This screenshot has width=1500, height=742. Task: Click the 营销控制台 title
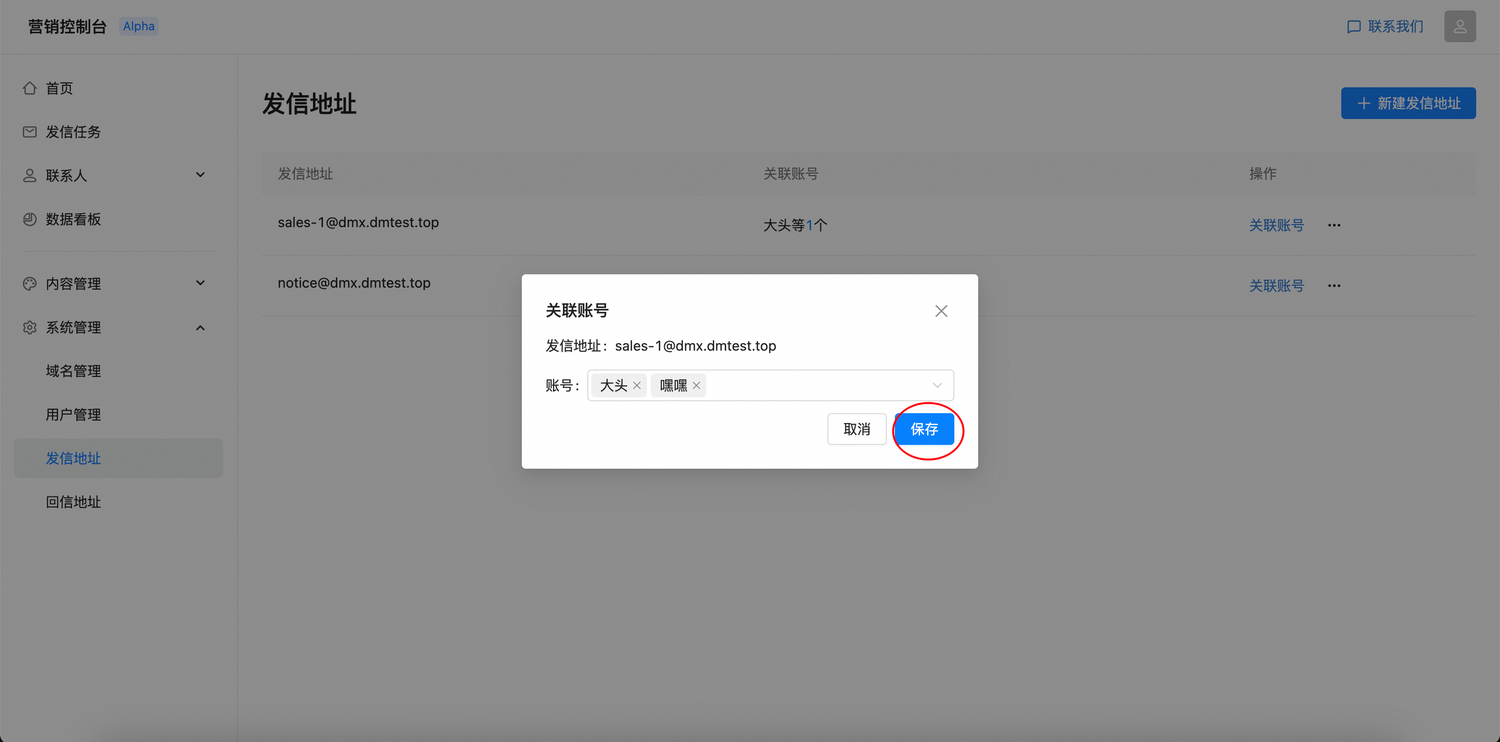(x=67, y=27)
